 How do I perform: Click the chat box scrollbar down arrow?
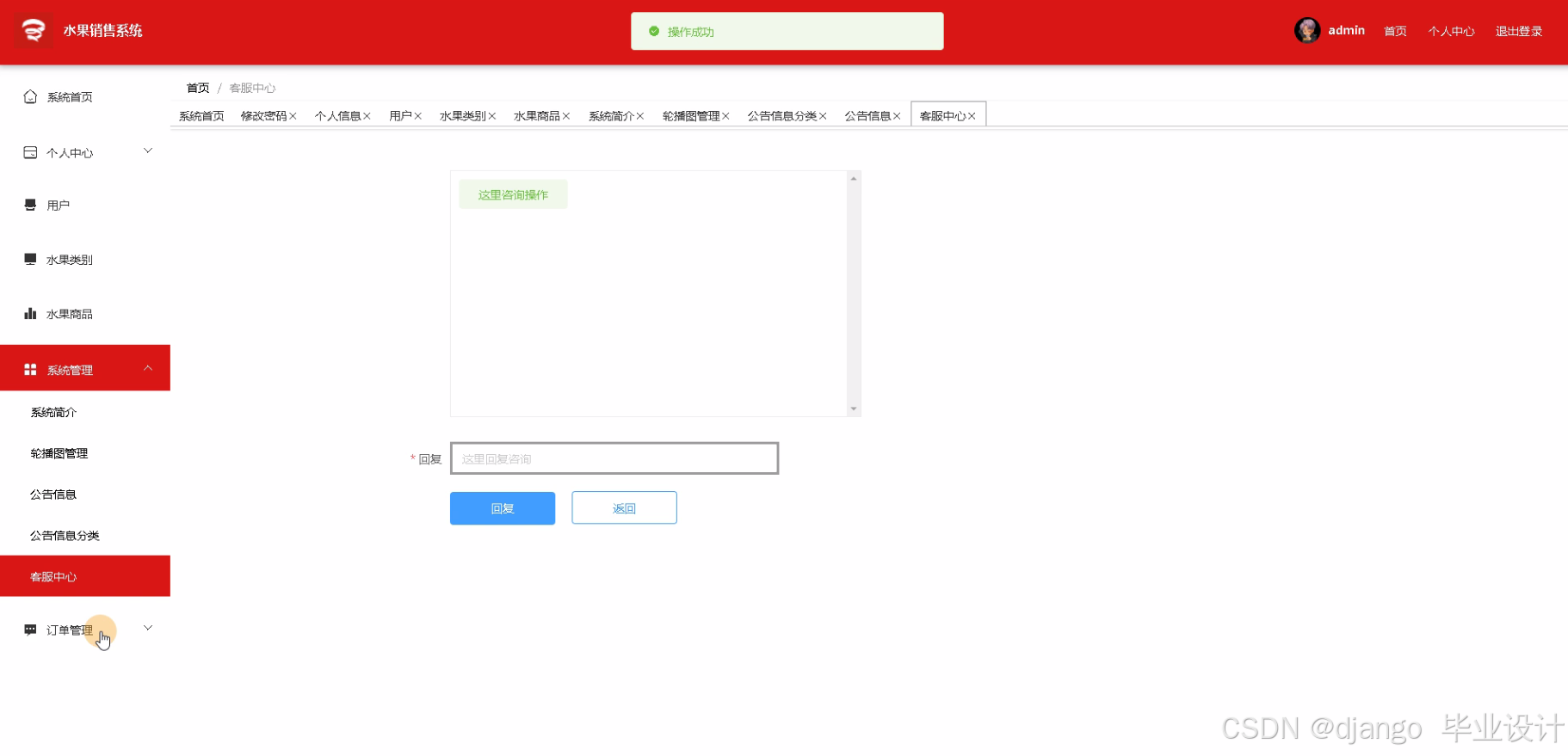tap(854, 409)
